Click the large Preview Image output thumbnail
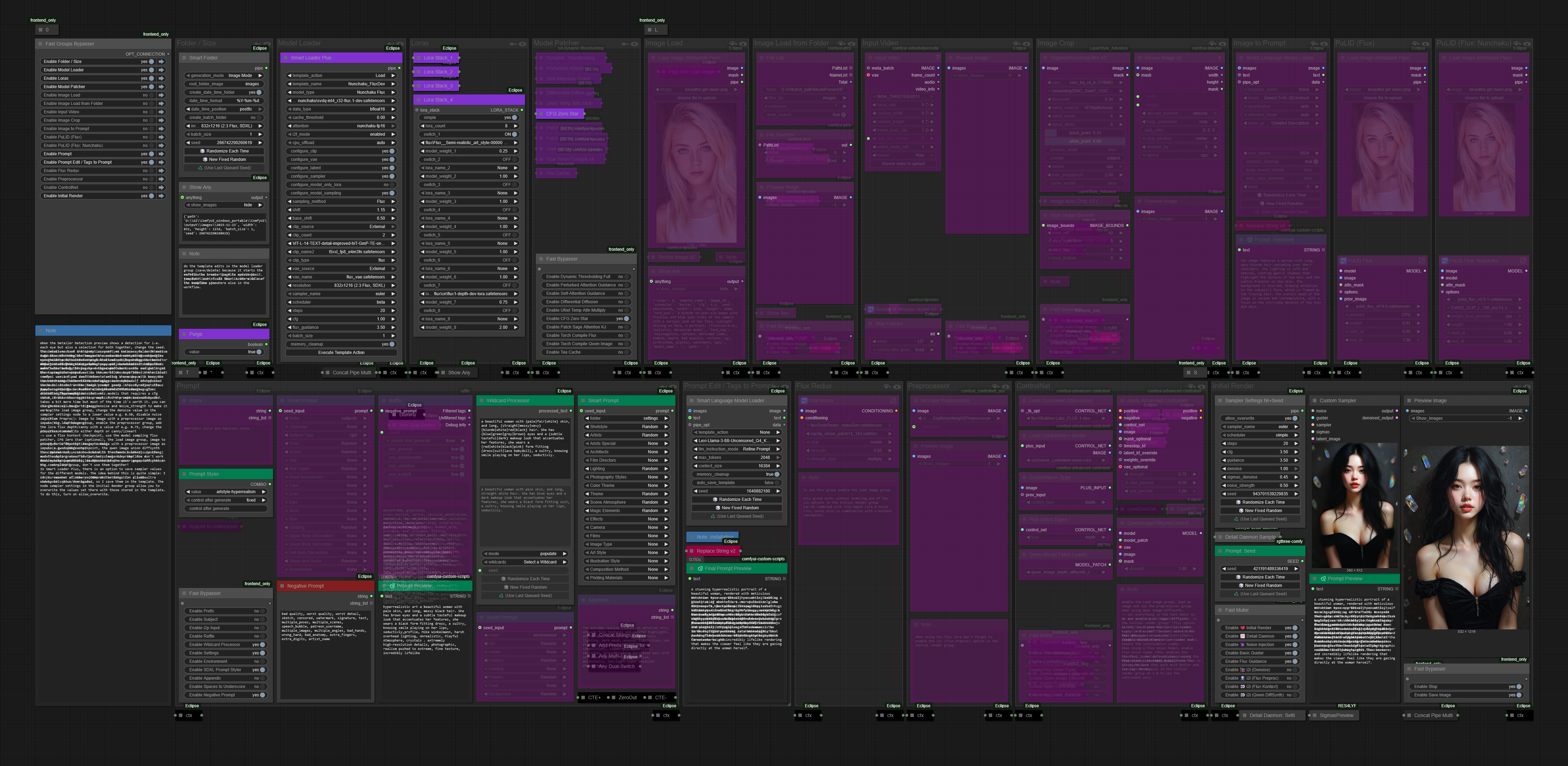Screen dimensions: 1568x766 tap(1466, 537)
